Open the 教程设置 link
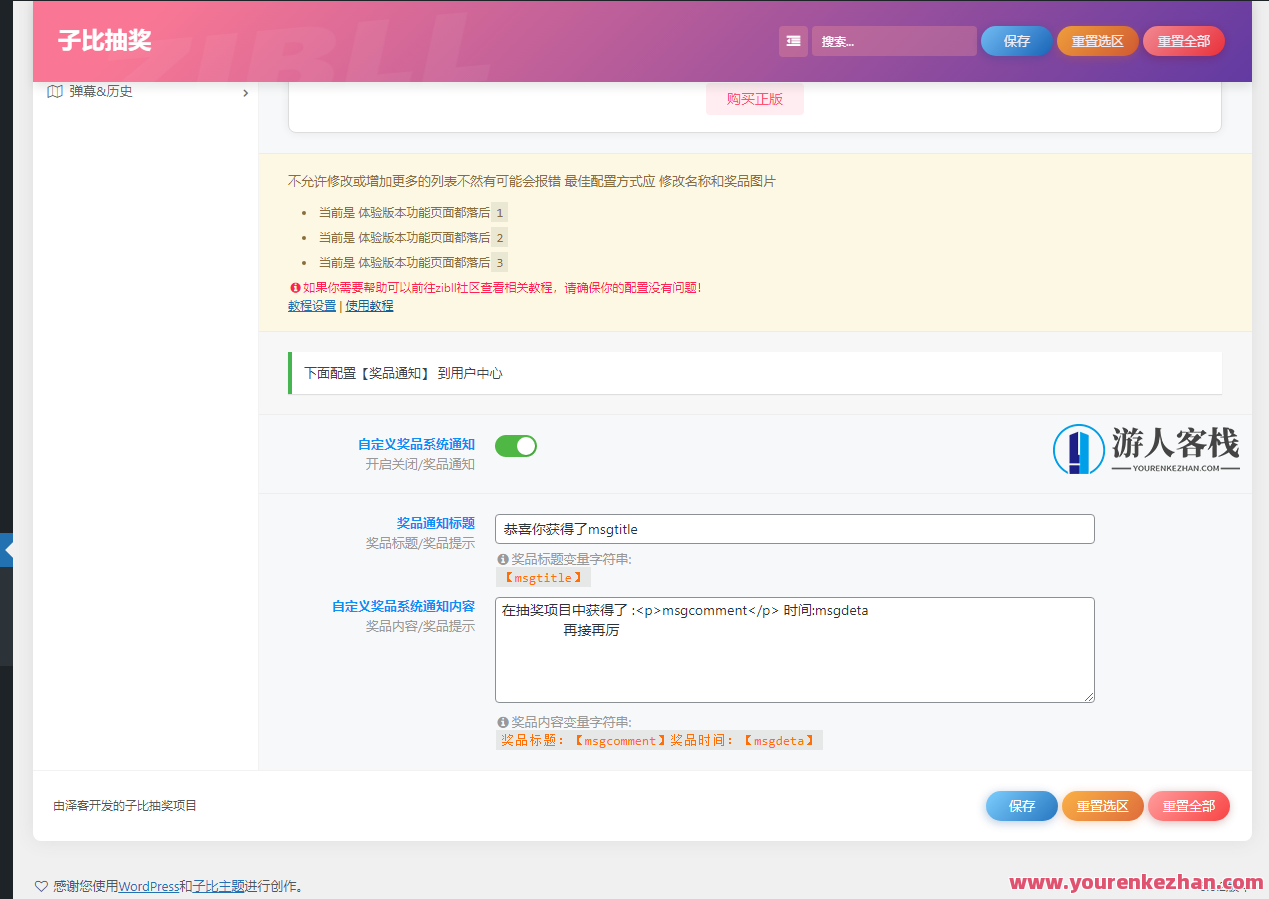Screen dimensions: 1269x899 tap(311, 306)
